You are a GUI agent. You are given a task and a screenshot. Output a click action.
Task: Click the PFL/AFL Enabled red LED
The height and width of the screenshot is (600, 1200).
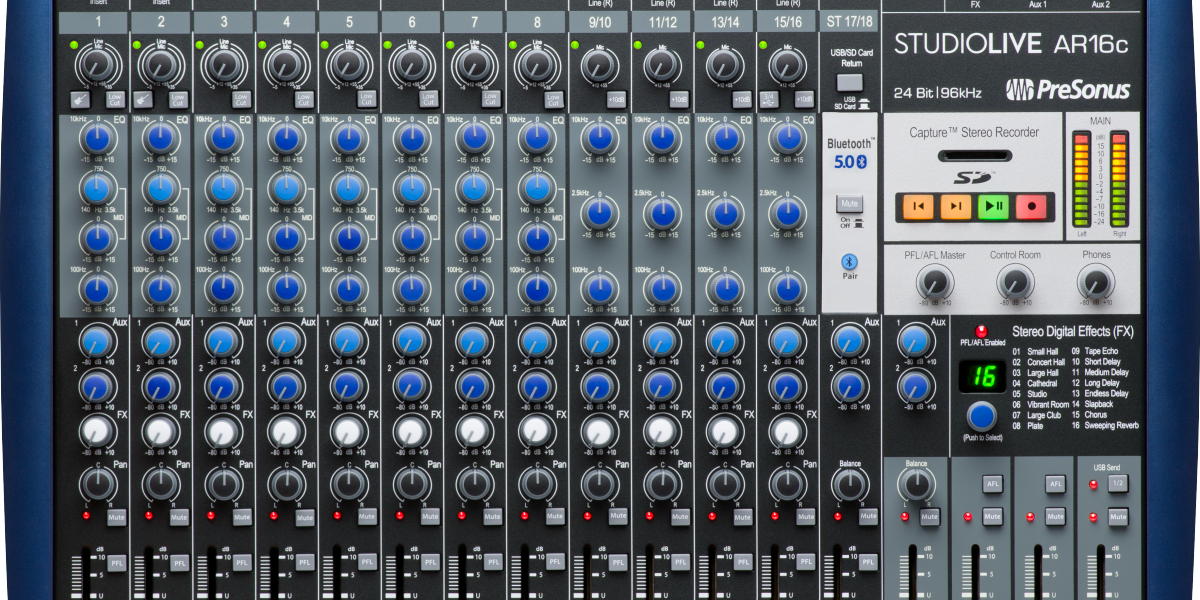982,330
